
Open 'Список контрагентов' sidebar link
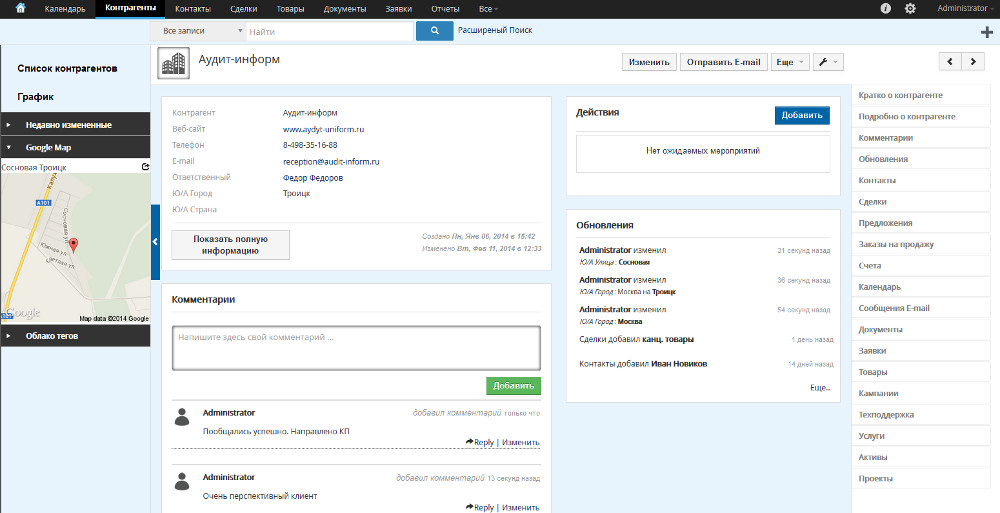click(67, 68)
